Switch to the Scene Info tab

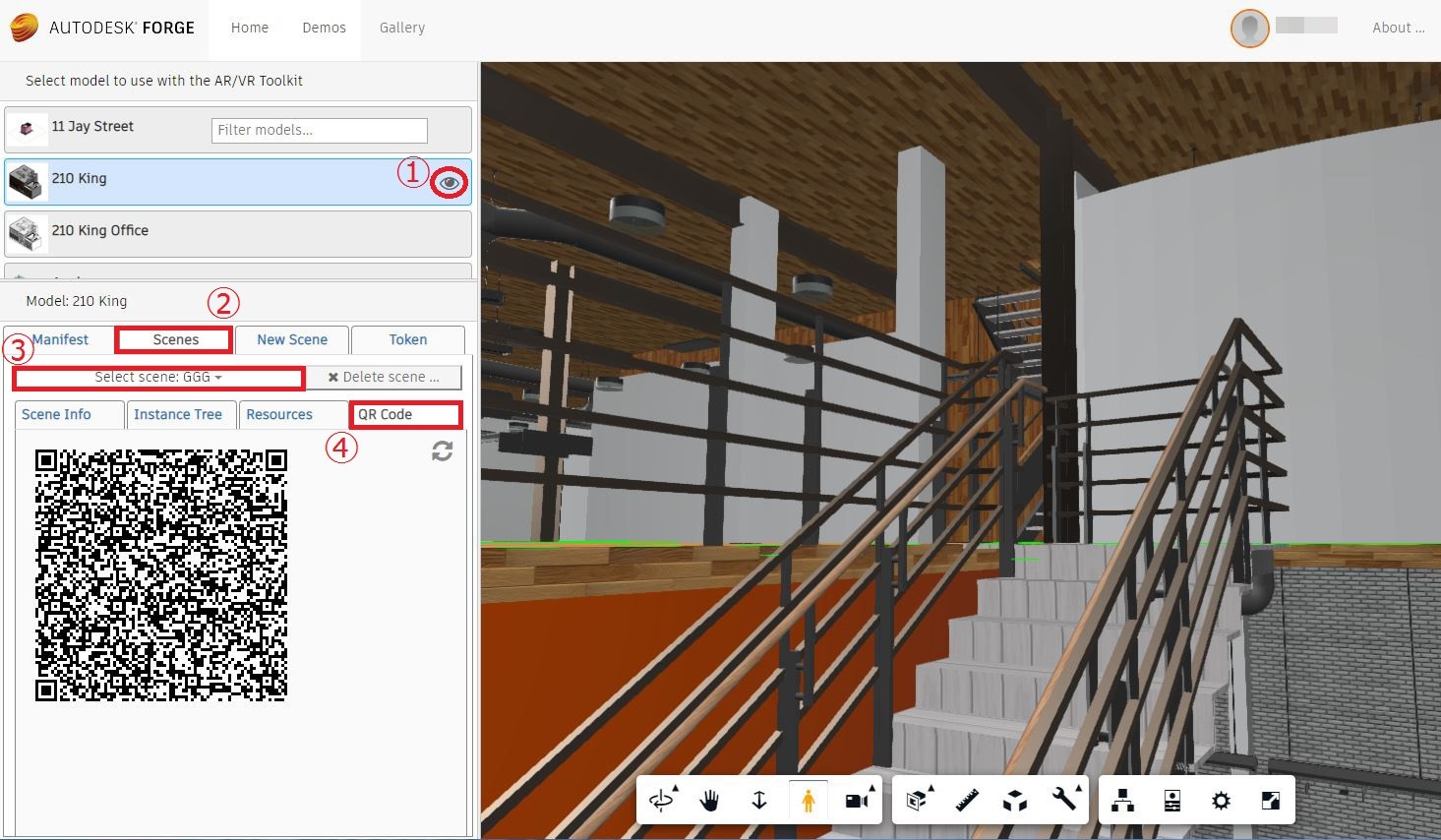click(69, 414)
